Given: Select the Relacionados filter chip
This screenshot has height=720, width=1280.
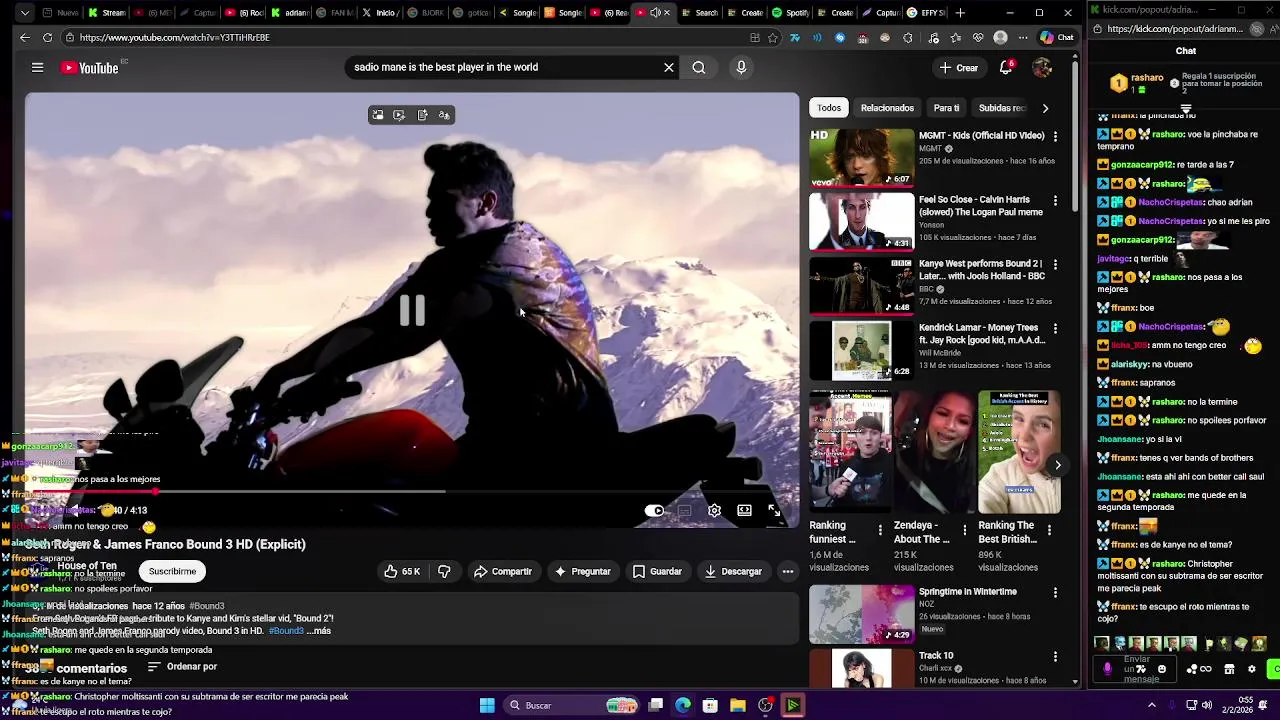Looking at the screenshot, I should [887, 108].
